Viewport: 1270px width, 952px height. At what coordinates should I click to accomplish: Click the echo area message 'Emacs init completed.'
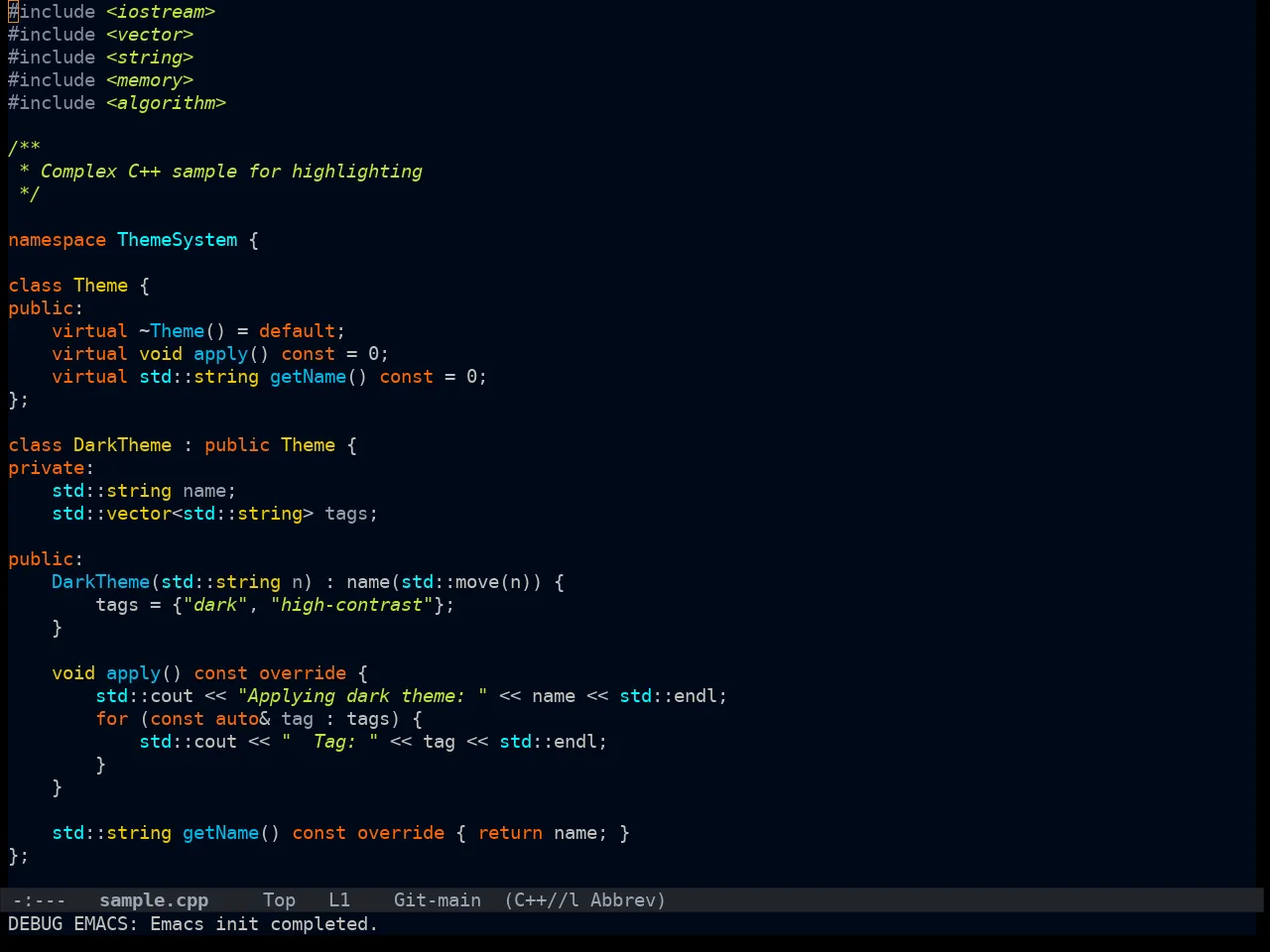264,924
